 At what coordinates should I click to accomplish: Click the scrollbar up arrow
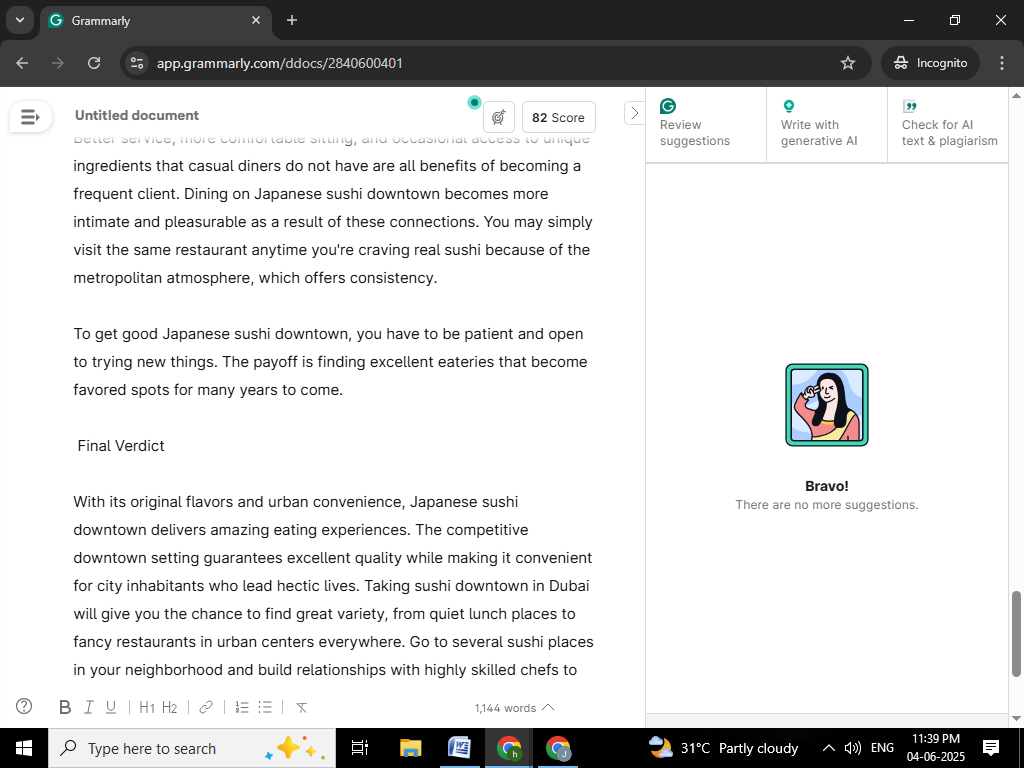click(x=1016, y=95)
